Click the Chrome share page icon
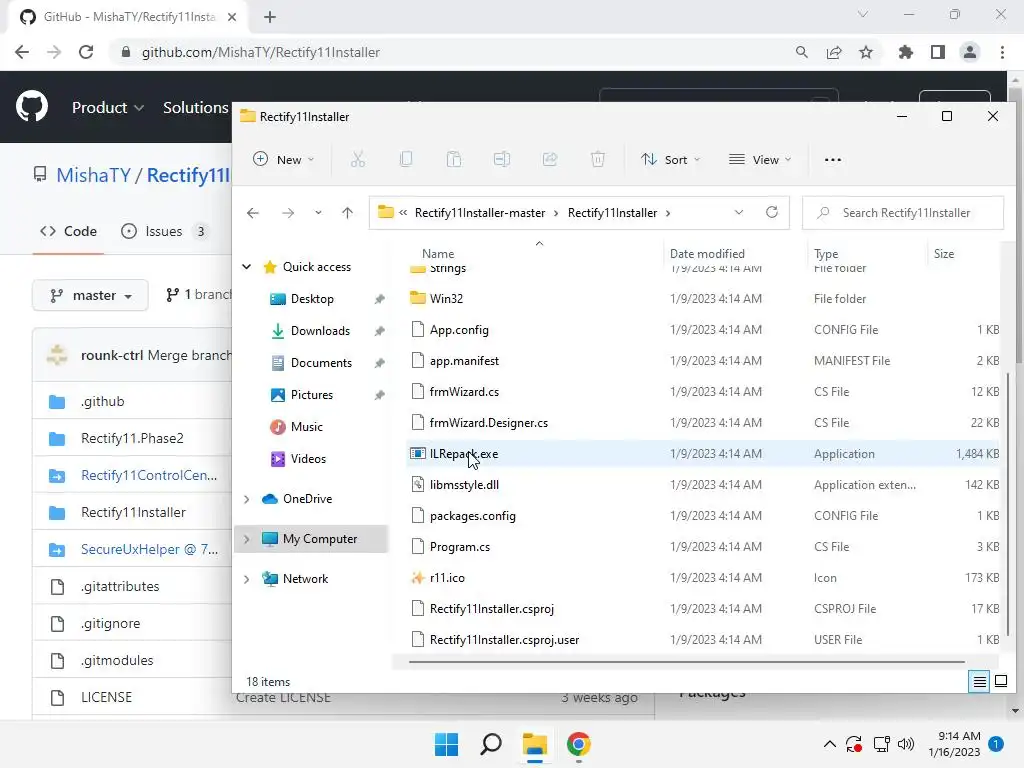1024x768 pixels. [834, 52]
